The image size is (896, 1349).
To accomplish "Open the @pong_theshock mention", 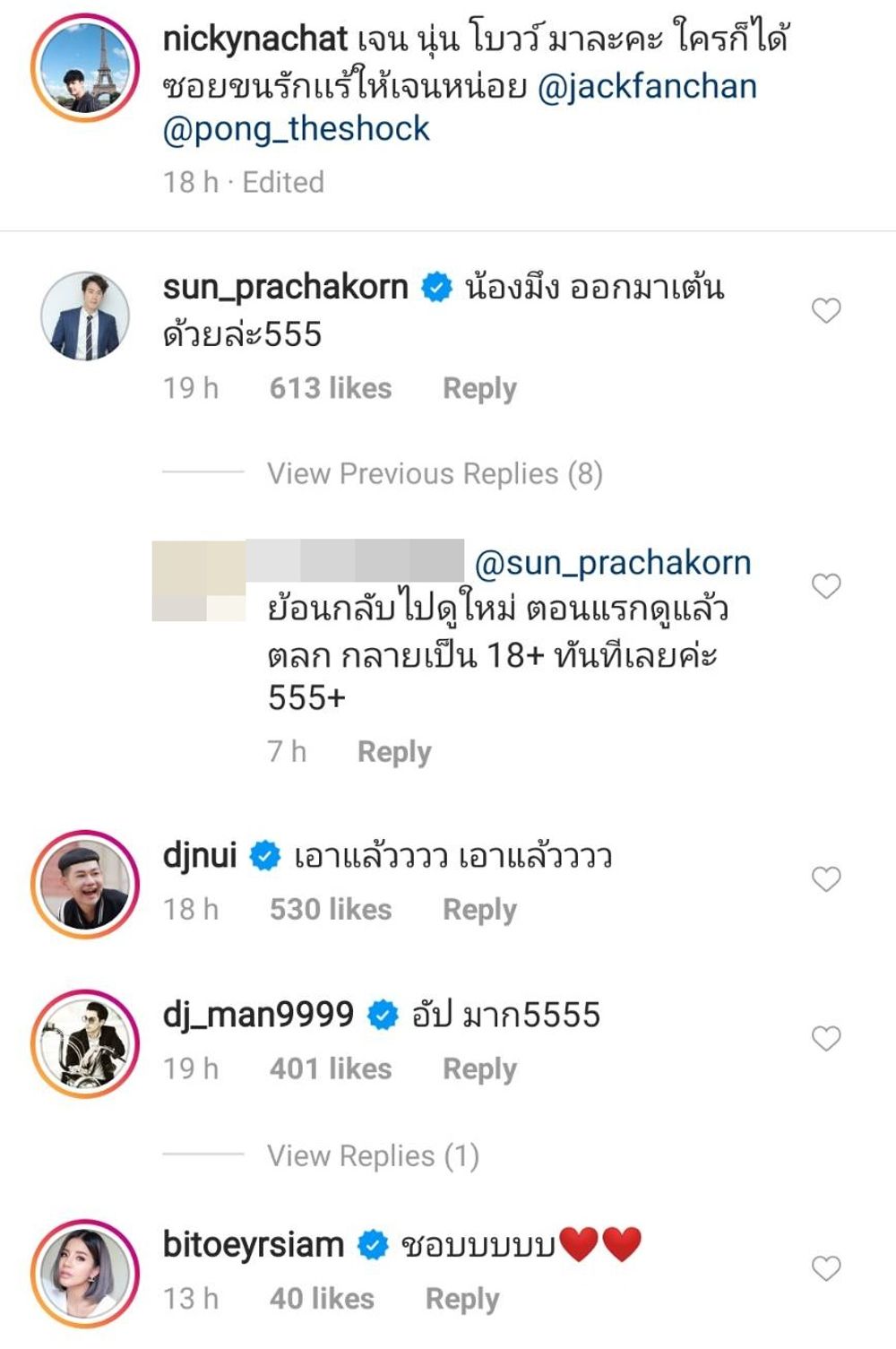I will coord(297,129).
